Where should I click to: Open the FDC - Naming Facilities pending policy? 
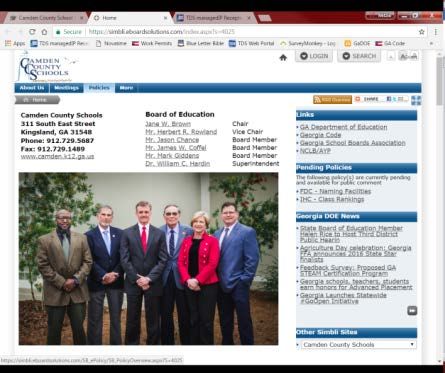335,191
